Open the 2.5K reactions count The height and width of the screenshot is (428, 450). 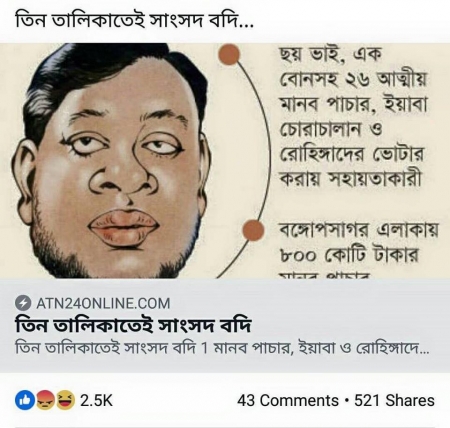pos(96,401)
